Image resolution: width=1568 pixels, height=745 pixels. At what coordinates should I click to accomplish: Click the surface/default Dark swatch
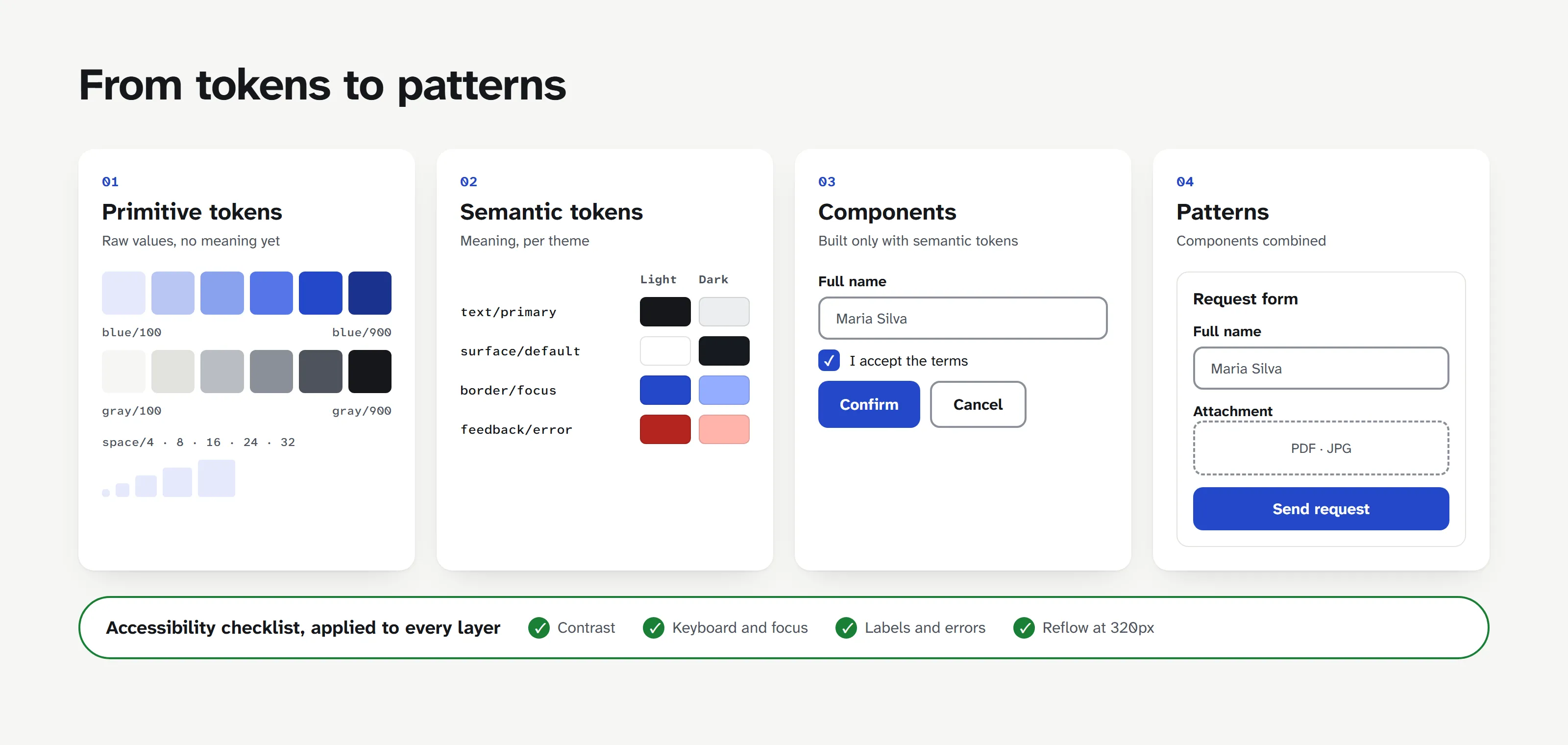point(724,350)
